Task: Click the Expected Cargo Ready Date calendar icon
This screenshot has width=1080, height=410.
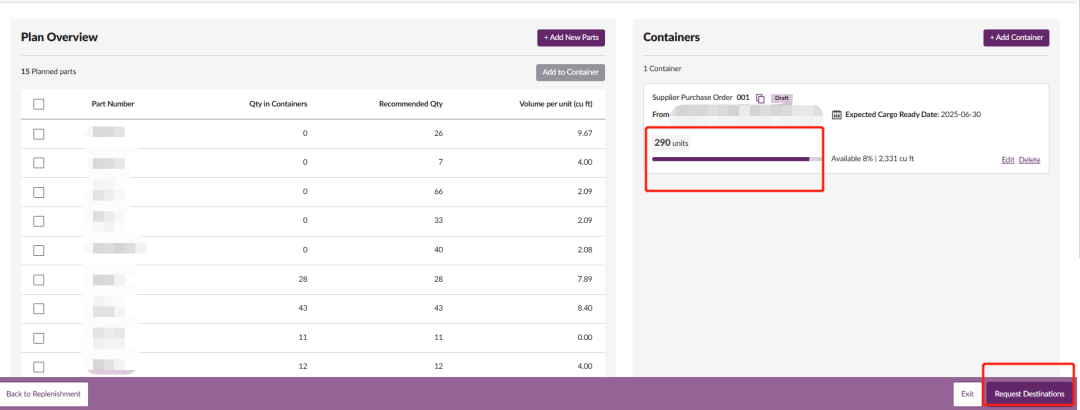Action: tap(837, 115)
